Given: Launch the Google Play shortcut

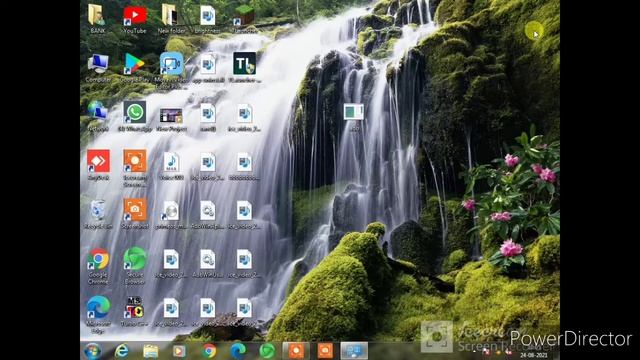Looking at the screenshot, I should pyautogui.click(x=135, y=68).
